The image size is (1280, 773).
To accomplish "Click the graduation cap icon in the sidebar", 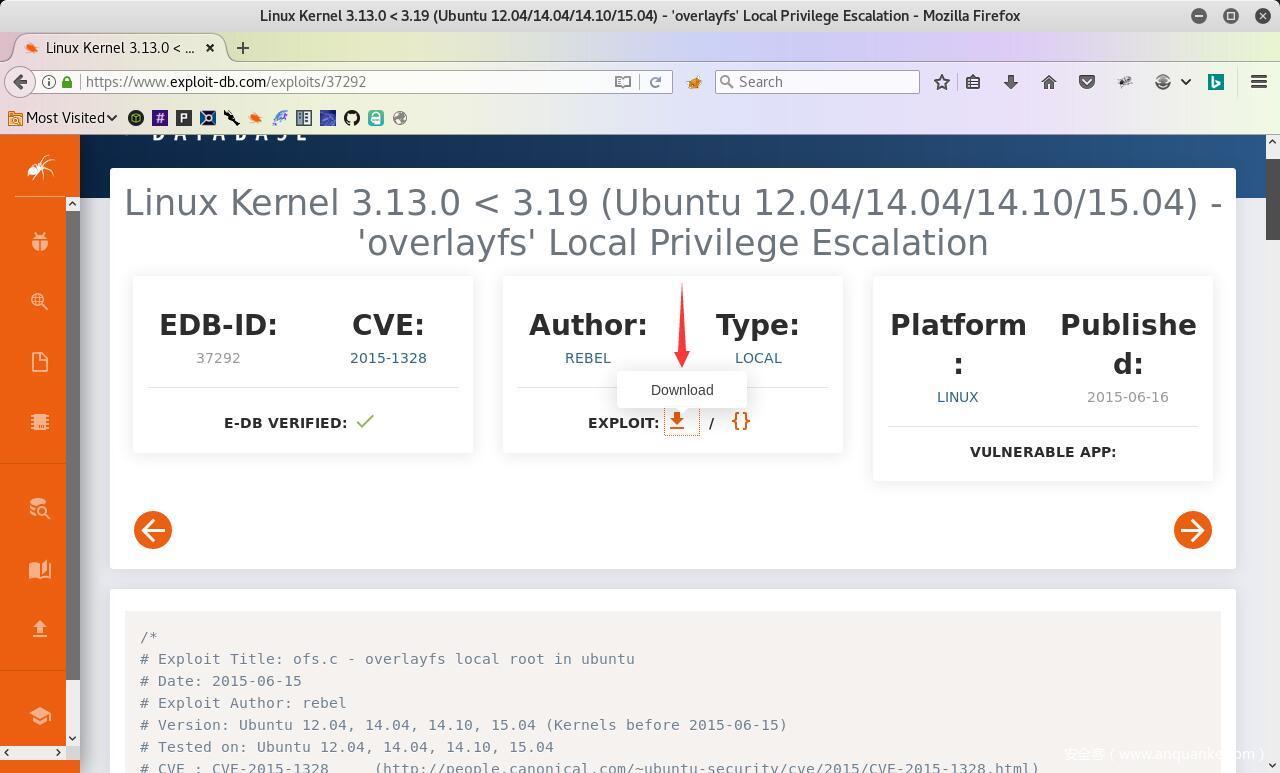I will point(40,716).
